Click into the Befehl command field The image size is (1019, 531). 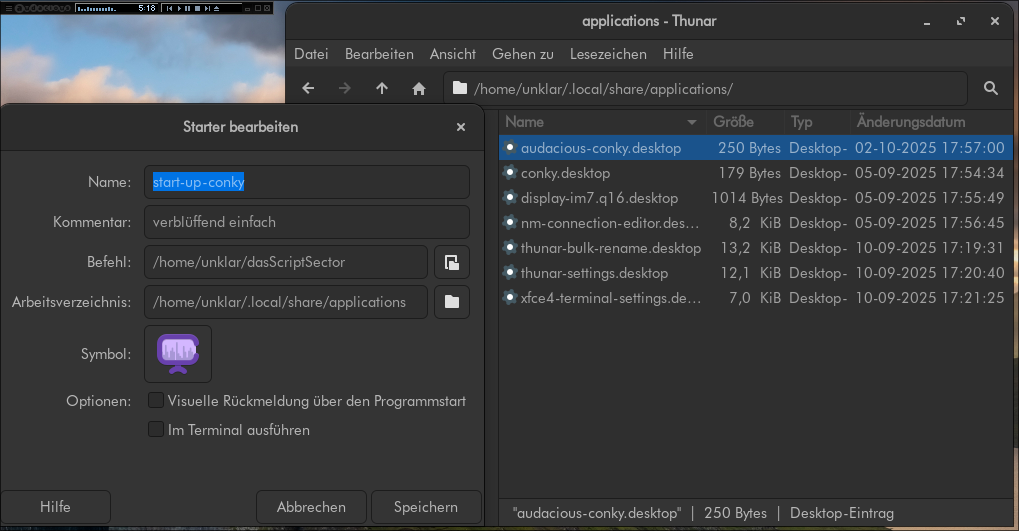click(286, 262)
